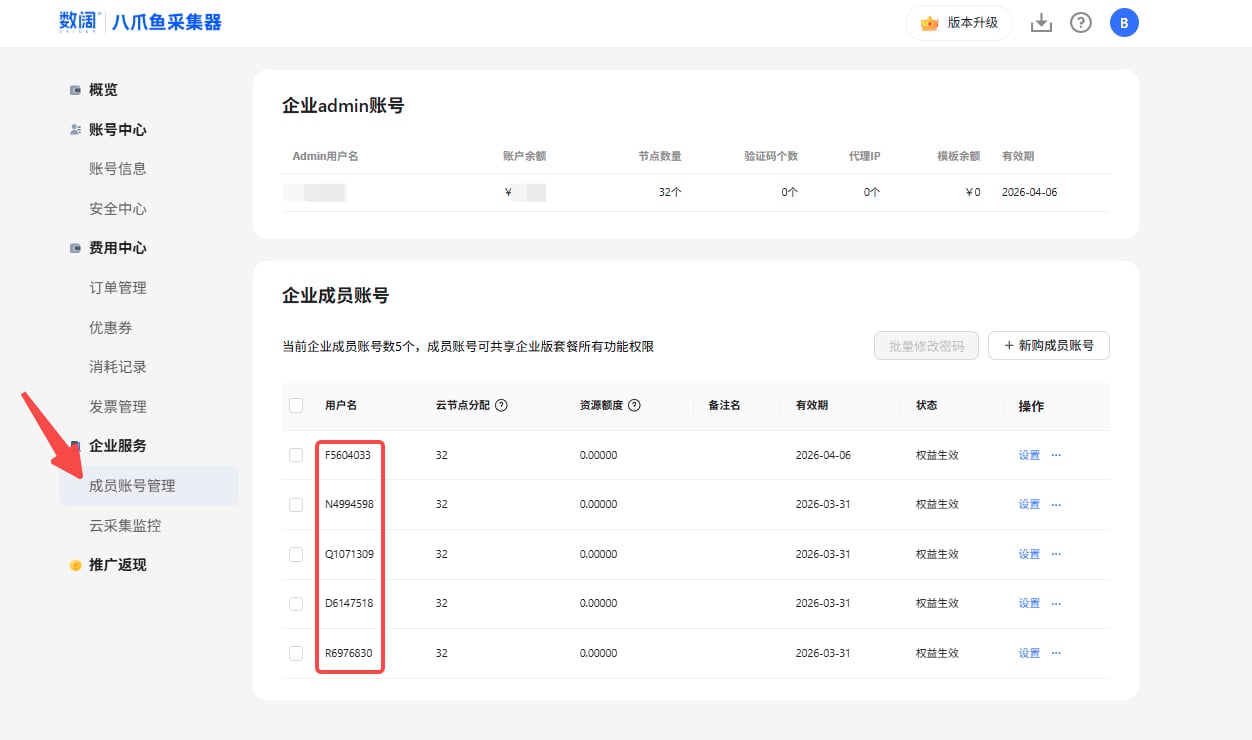
Task: Open 发票管理 in the sidebar
Action: [x=118, y=407]
